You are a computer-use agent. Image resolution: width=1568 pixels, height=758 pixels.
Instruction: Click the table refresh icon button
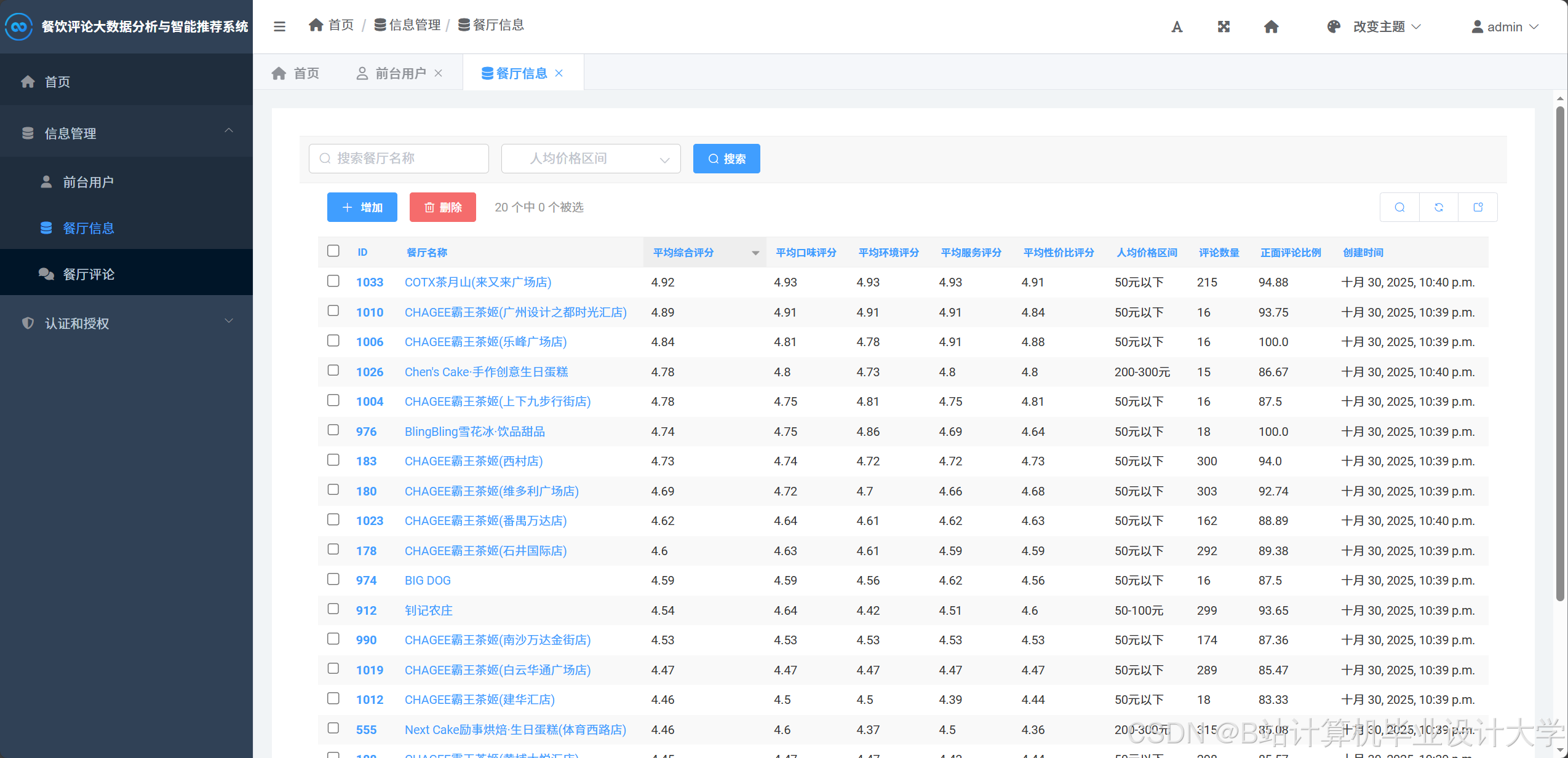pyautogui.click(x=1438, y=207)
